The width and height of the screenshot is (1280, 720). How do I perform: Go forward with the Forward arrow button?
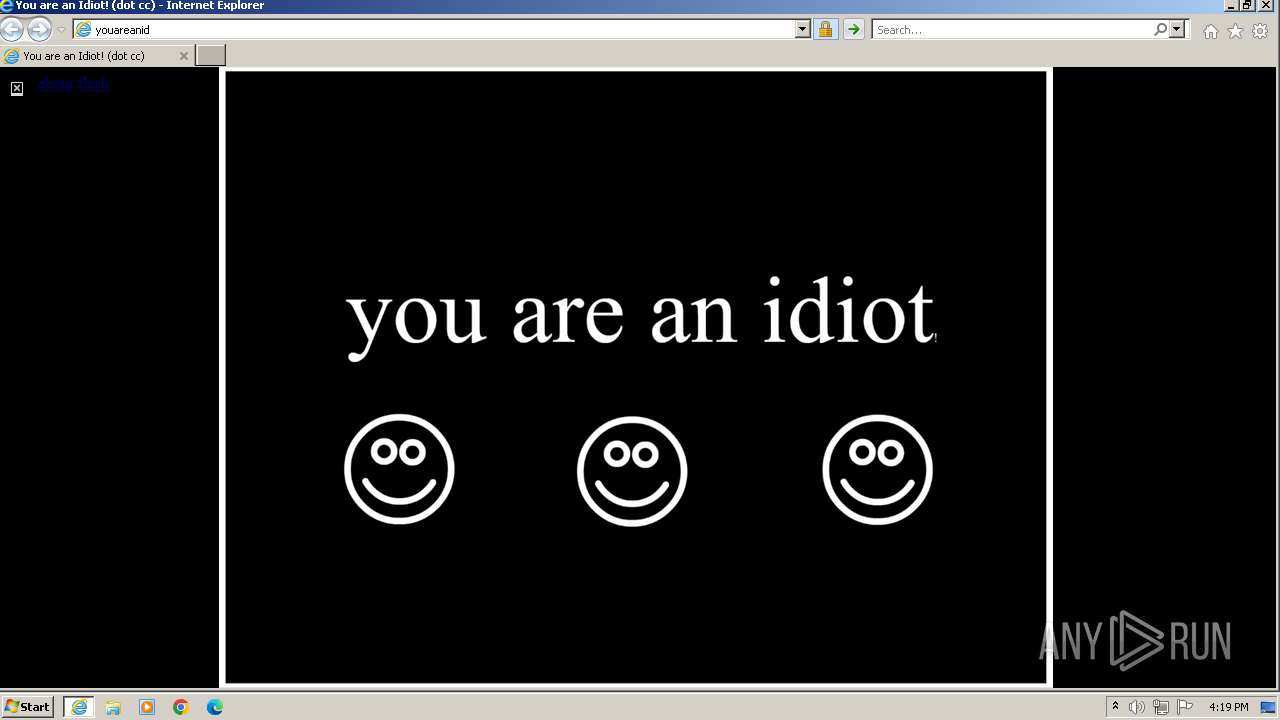pos(39,30)
